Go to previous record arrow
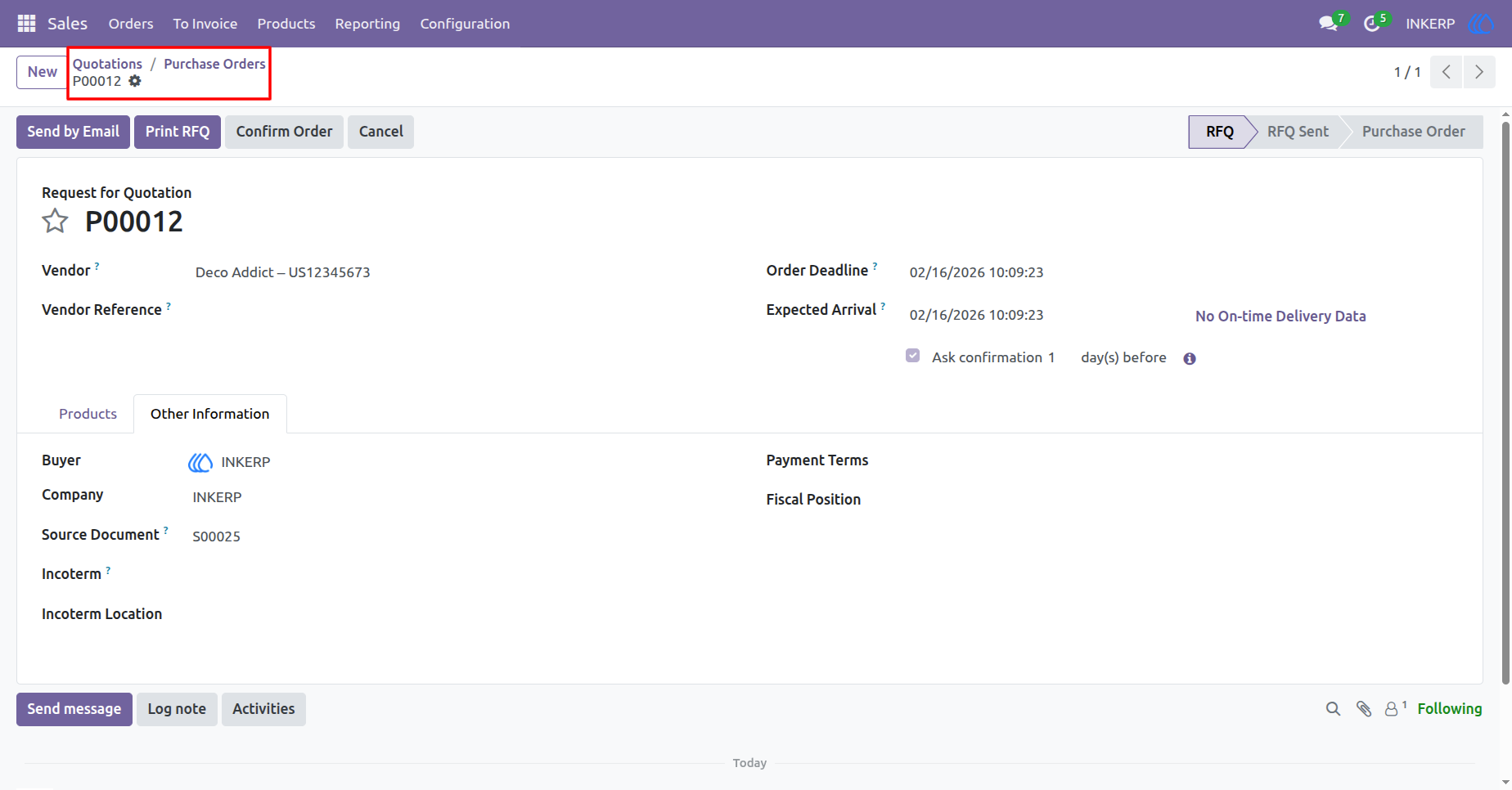The height and width of the screenshot is (790, 1512). [x=1447, y=72]
